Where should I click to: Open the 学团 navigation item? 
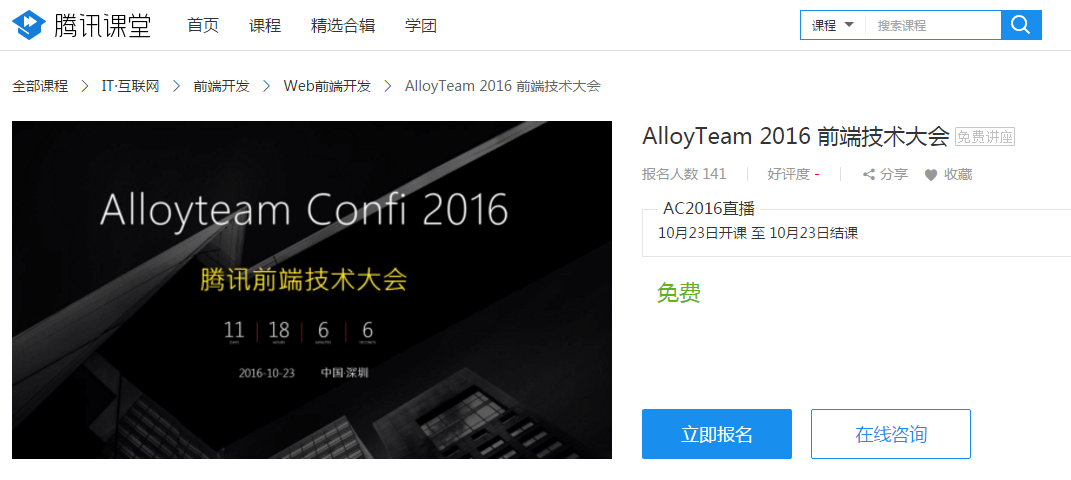pyautogui.click(x=421, y=26)
